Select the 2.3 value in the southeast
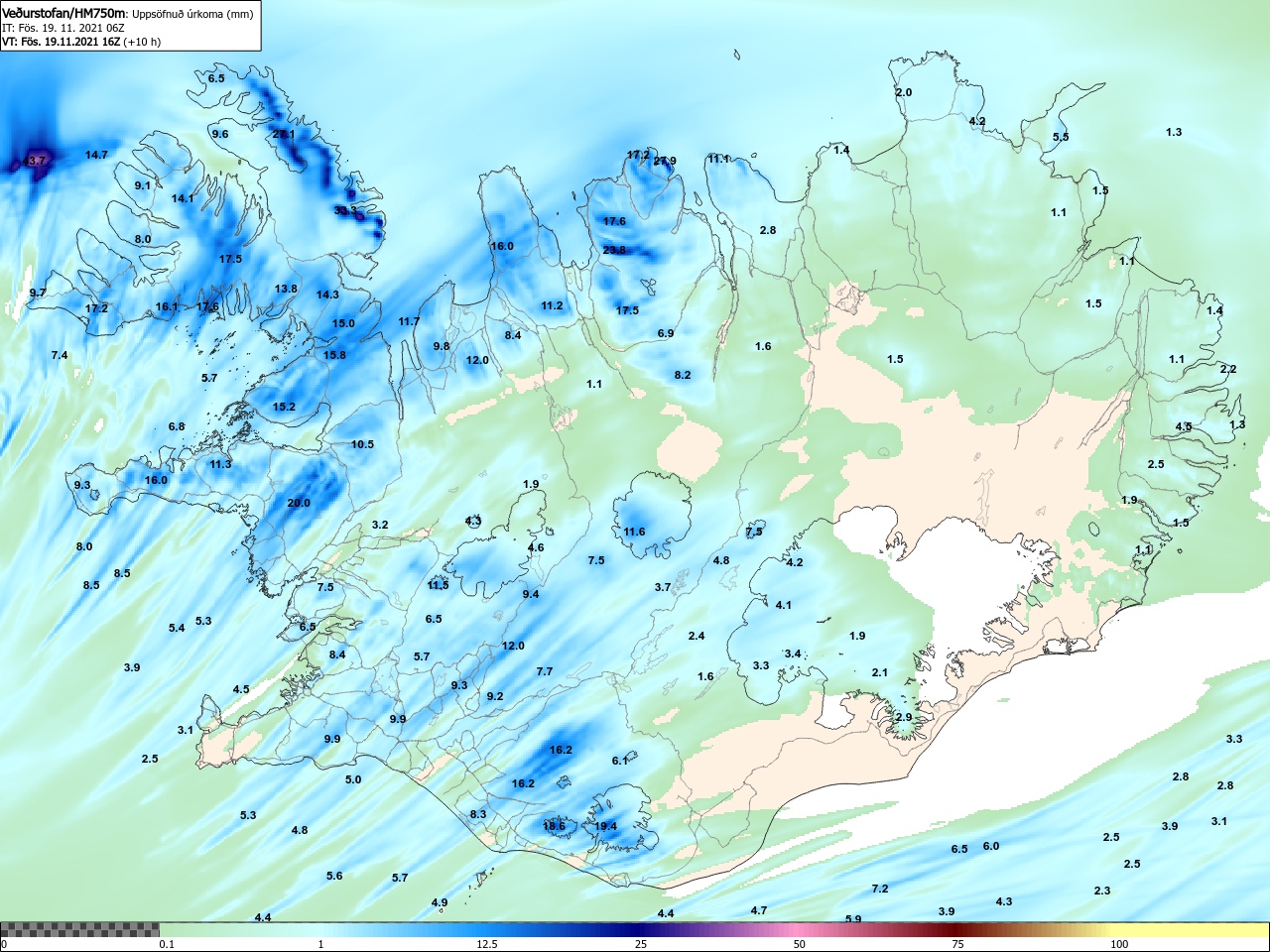This screenshot has height=952, width=1270. click(x=1102, y=891)
